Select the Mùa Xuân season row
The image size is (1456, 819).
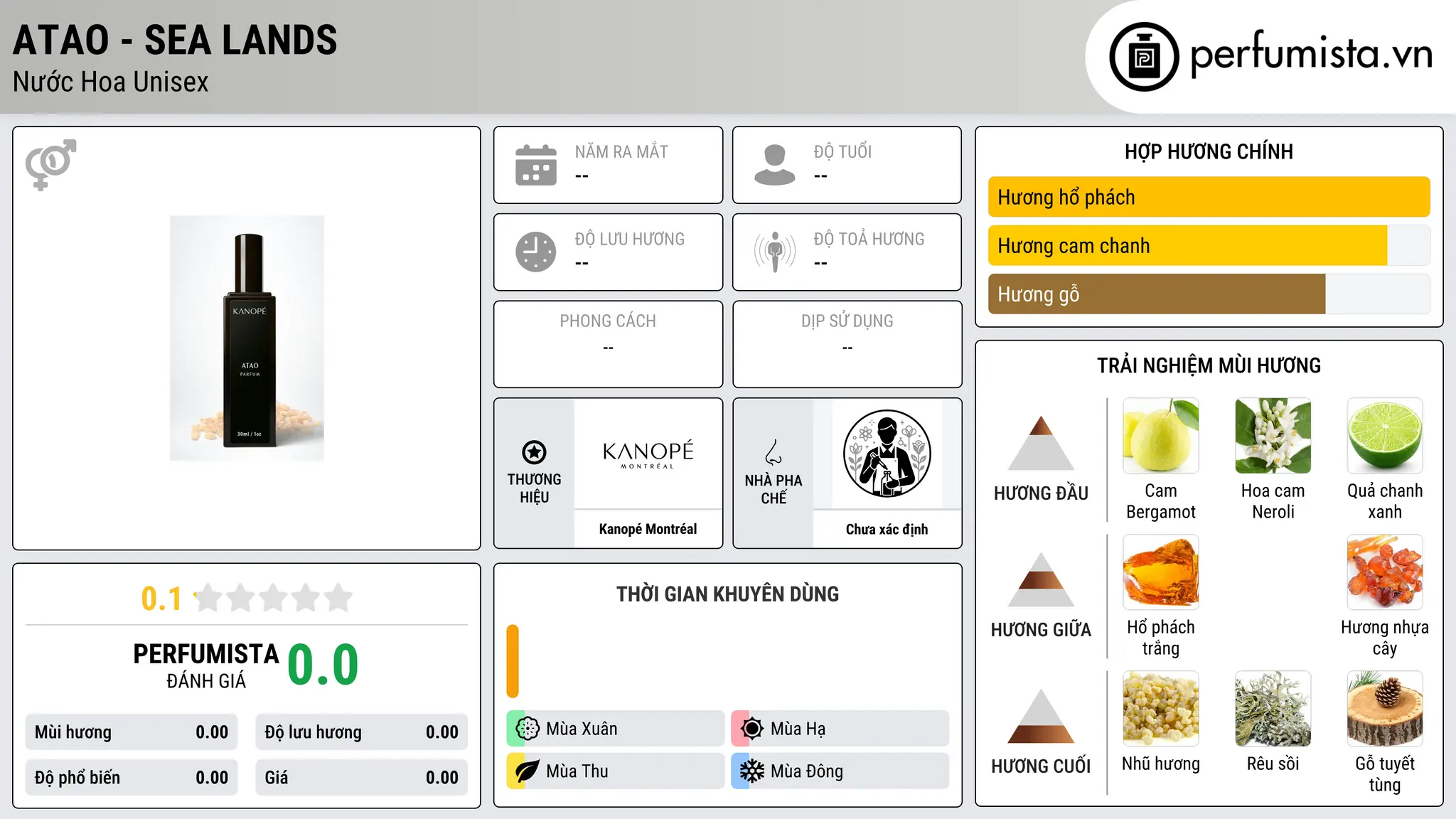pos(615,729)
